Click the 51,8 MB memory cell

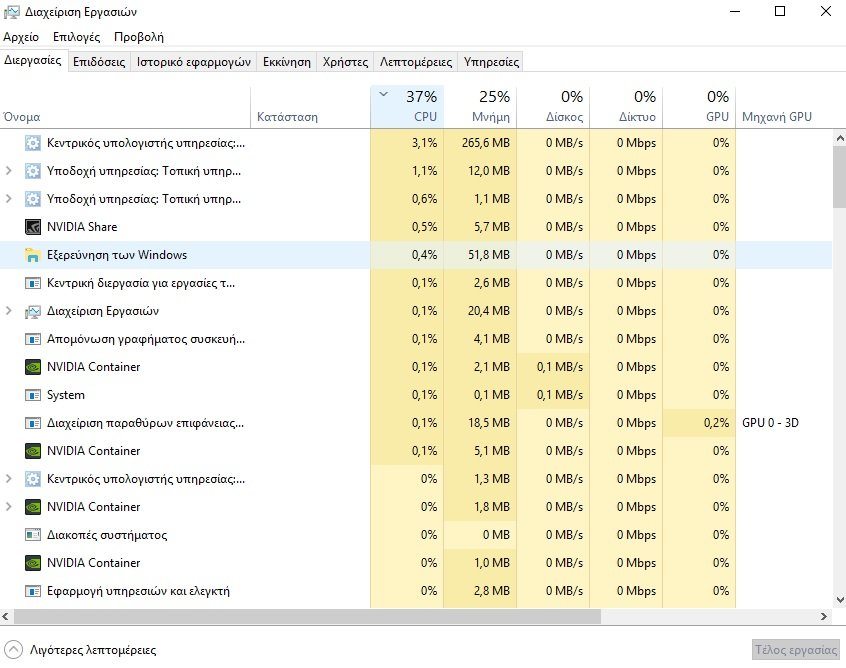pos(480,255)
